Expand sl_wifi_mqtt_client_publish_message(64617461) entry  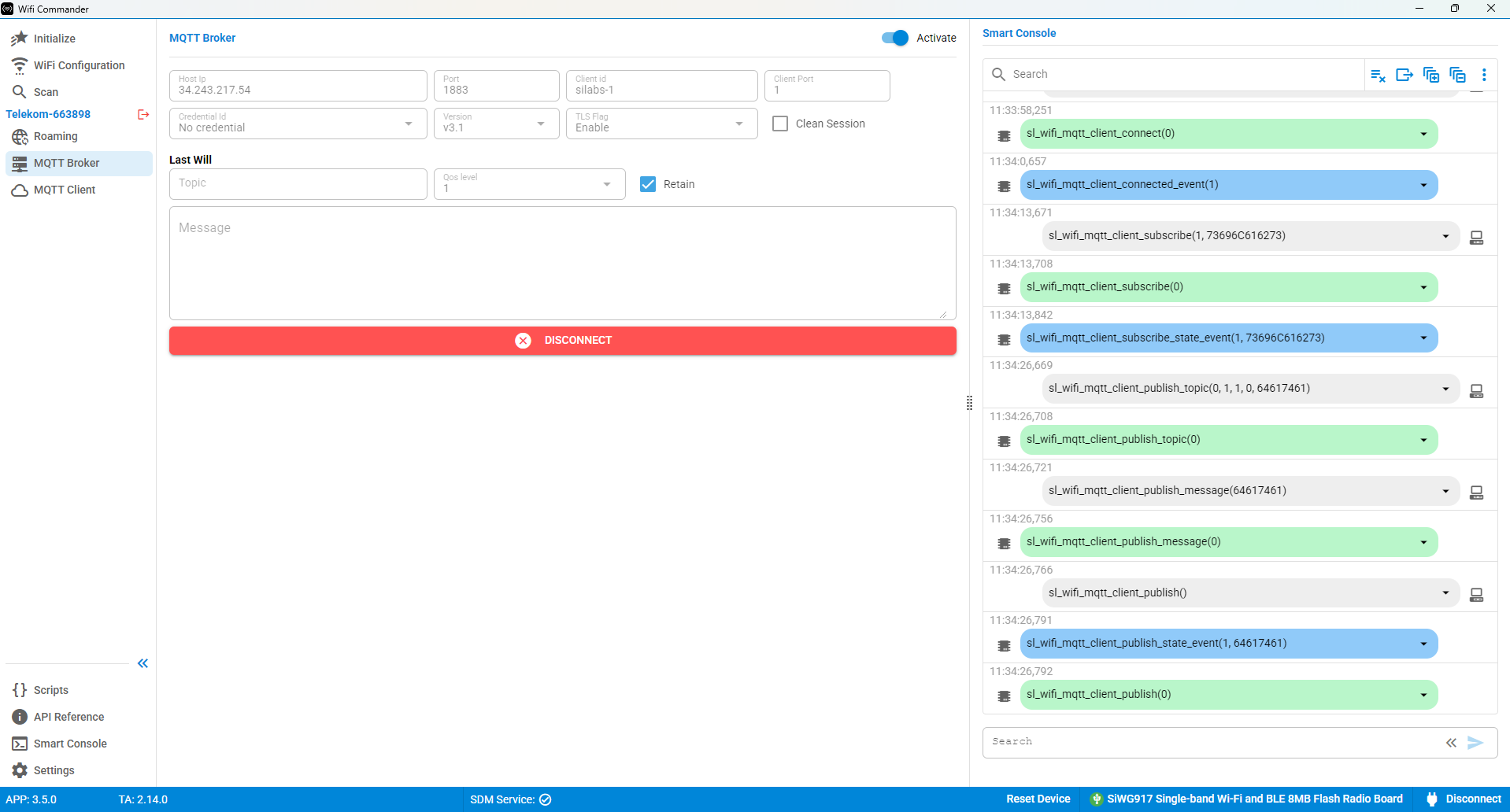coord(1445,491)
